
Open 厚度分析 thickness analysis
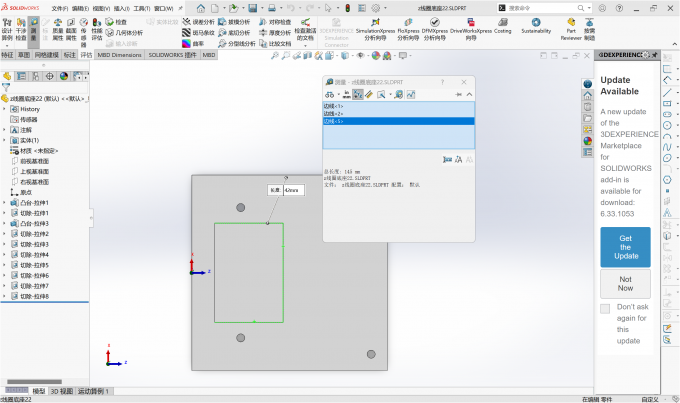click(x=275, y=33)
